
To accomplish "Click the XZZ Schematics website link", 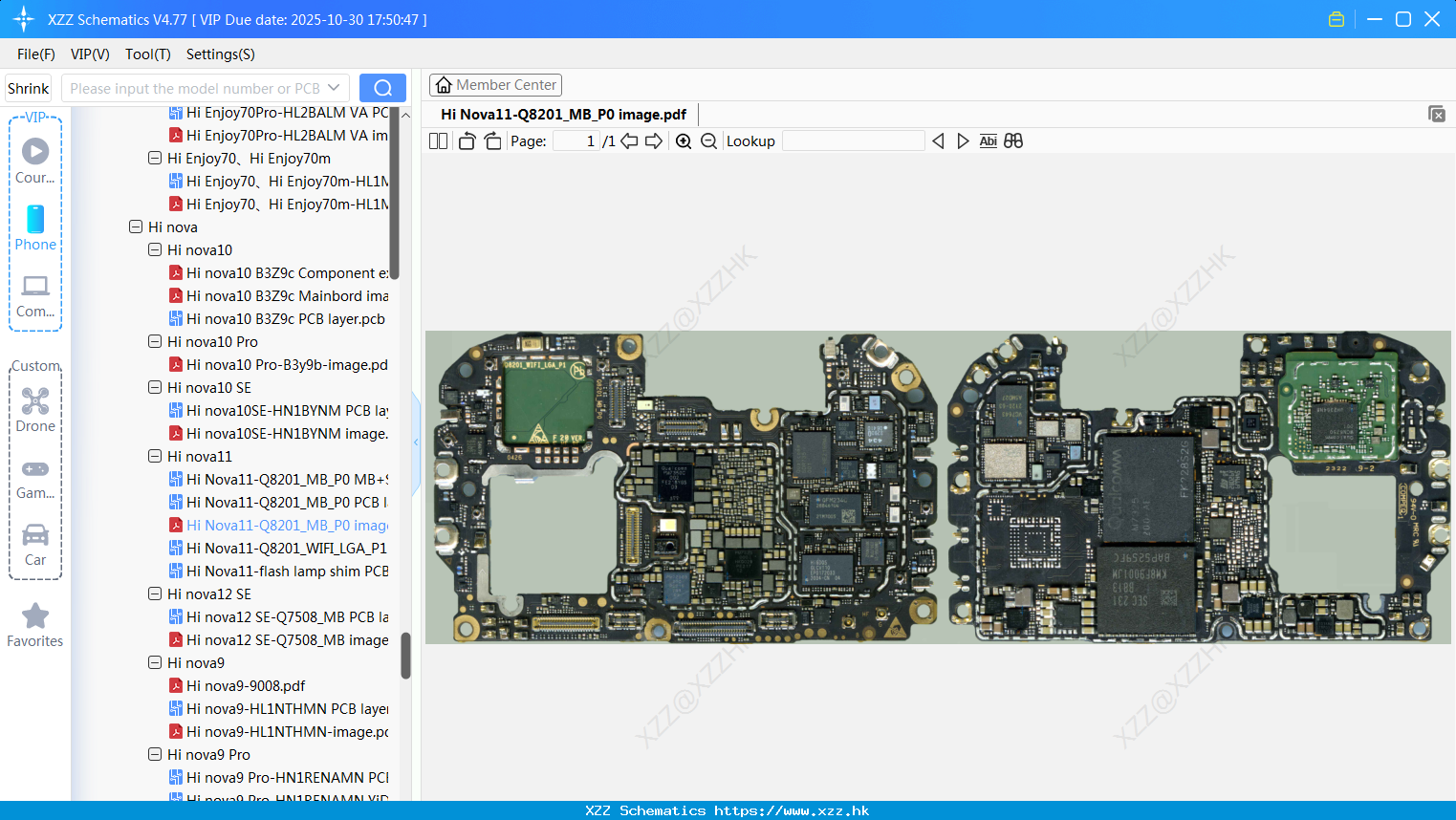I will [792, 810].
